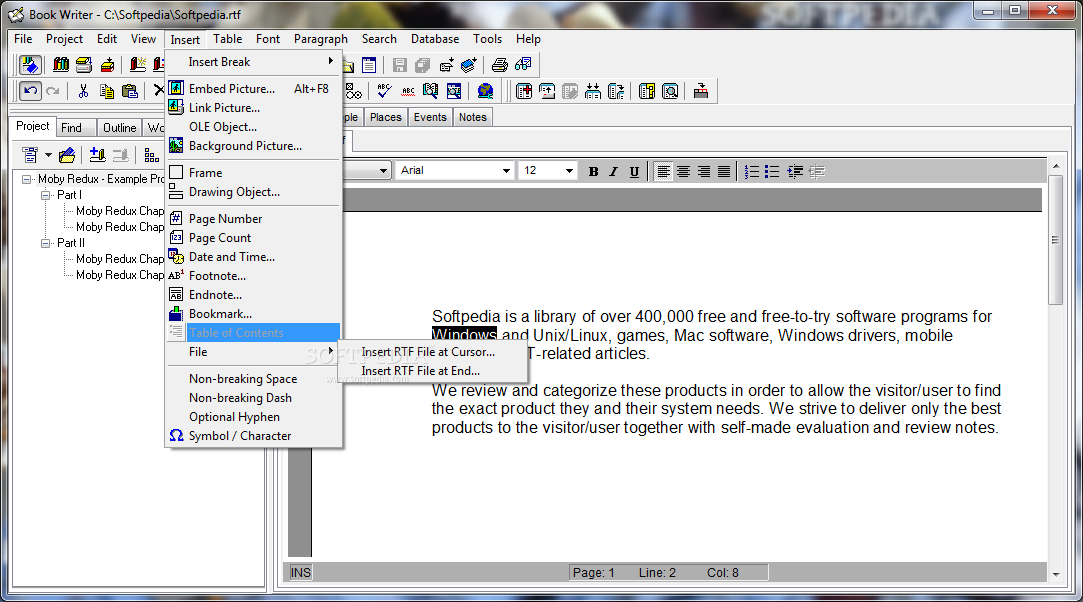Click the row of books toolbar icon
The image size is (1083, 602).
tap(61, 65)
